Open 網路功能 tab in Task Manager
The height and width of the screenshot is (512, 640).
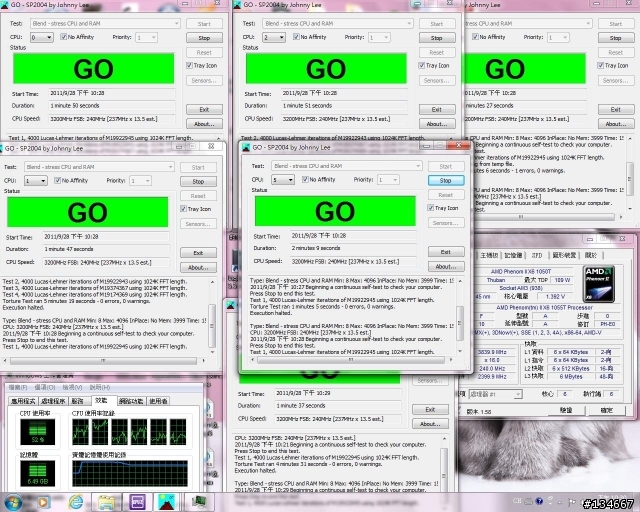tap(131, 401)
